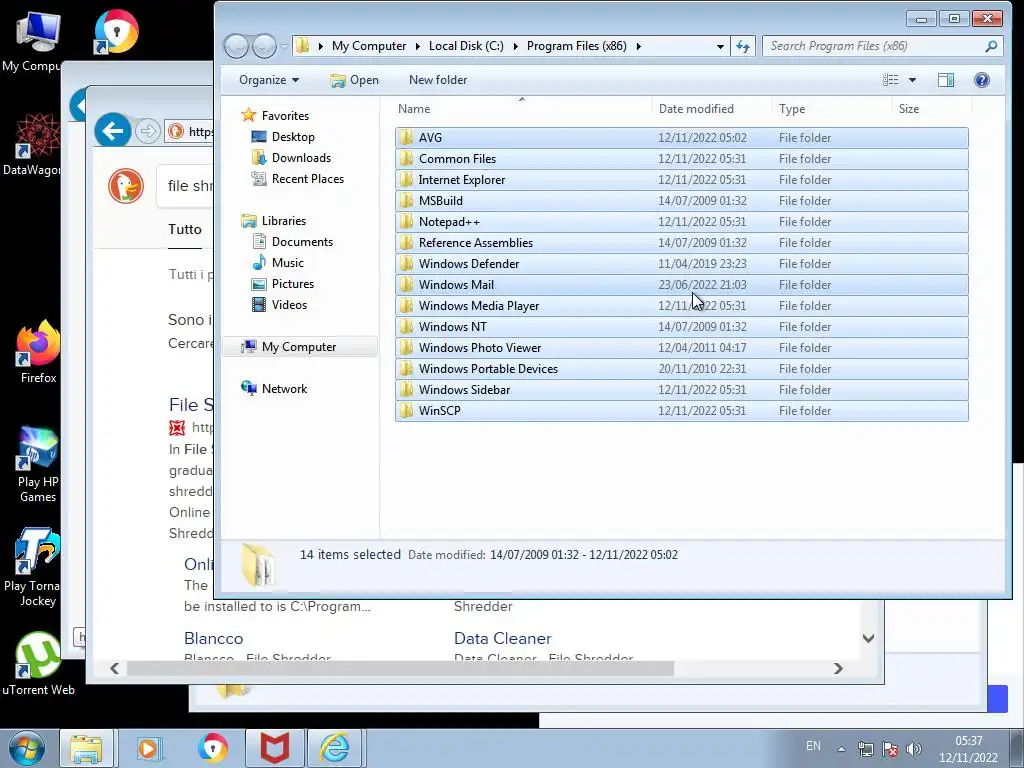Open the recent pages dropdown arrow

tap(284, 46)
